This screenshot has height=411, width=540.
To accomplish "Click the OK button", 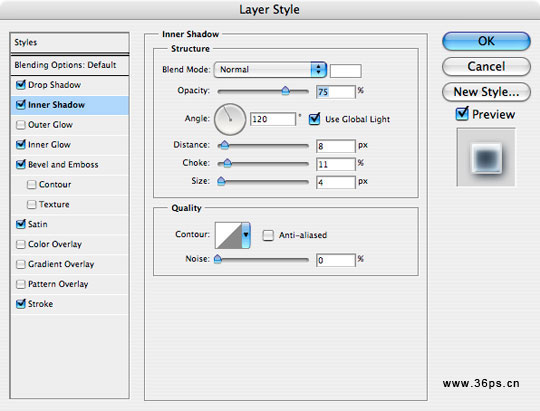I will tap(486, 41).
